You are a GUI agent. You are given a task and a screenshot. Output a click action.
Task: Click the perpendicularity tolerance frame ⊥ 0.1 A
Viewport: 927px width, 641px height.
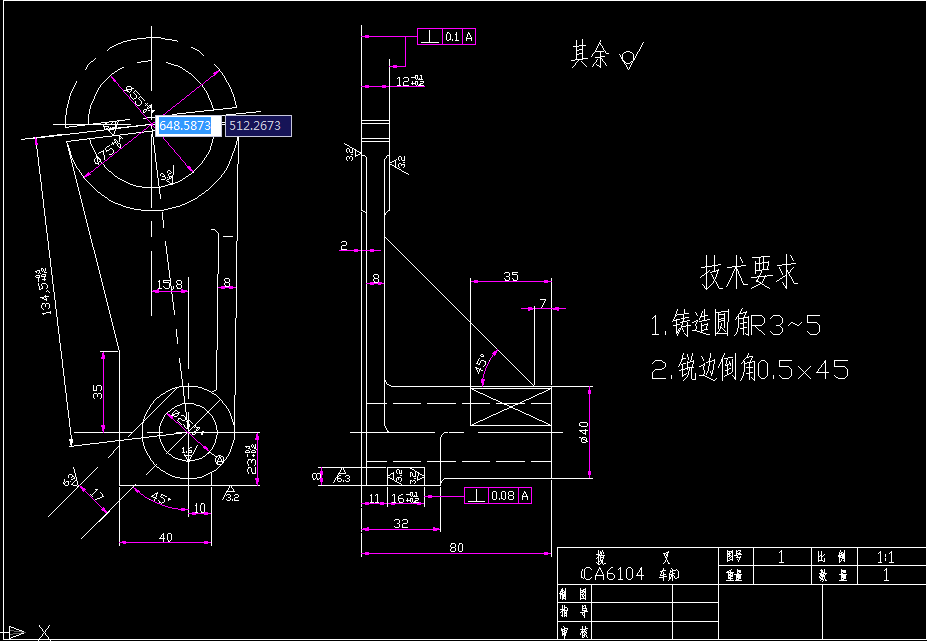445,36
